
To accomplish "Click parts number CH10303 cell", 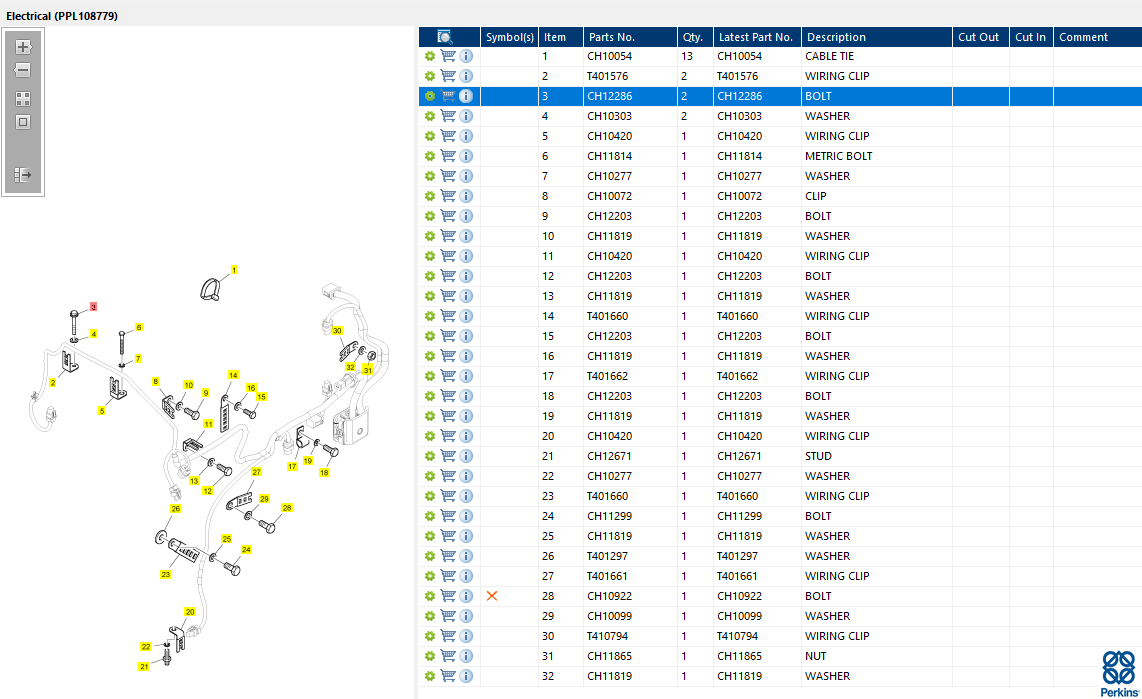I will coord(610,116).
